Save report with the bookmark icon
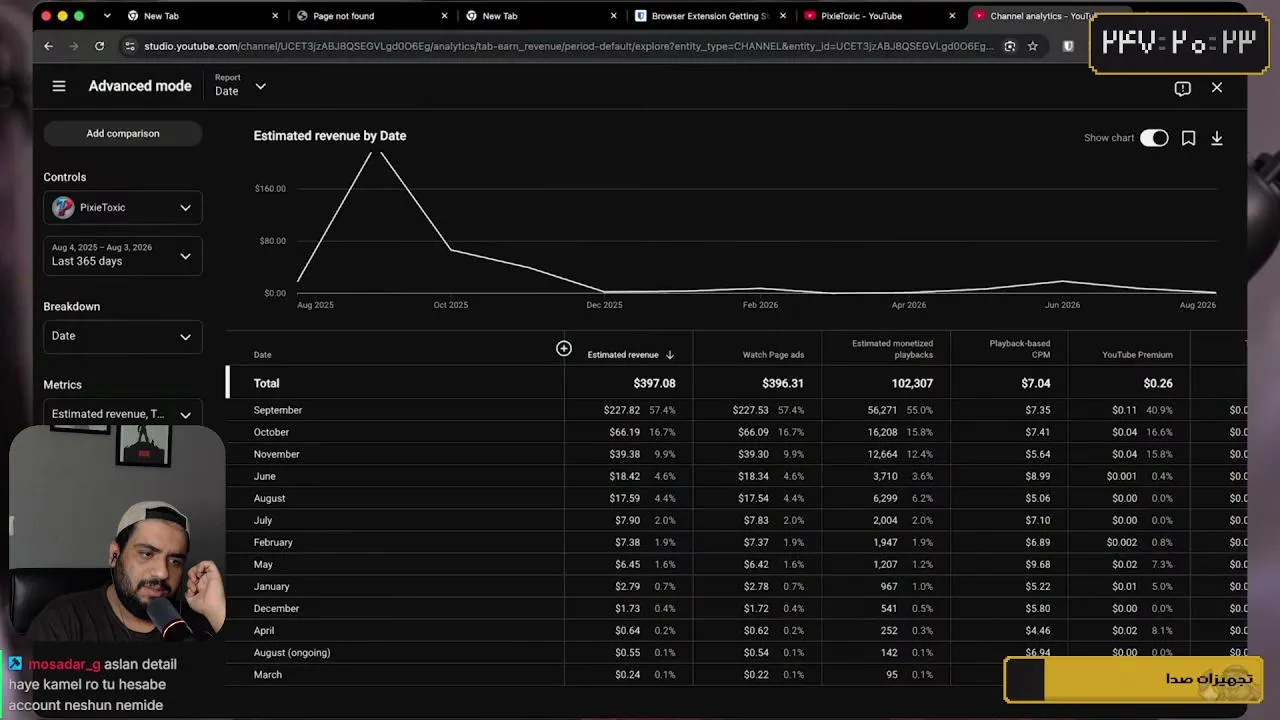The image size is (1280, 720). pos(1188,138)
